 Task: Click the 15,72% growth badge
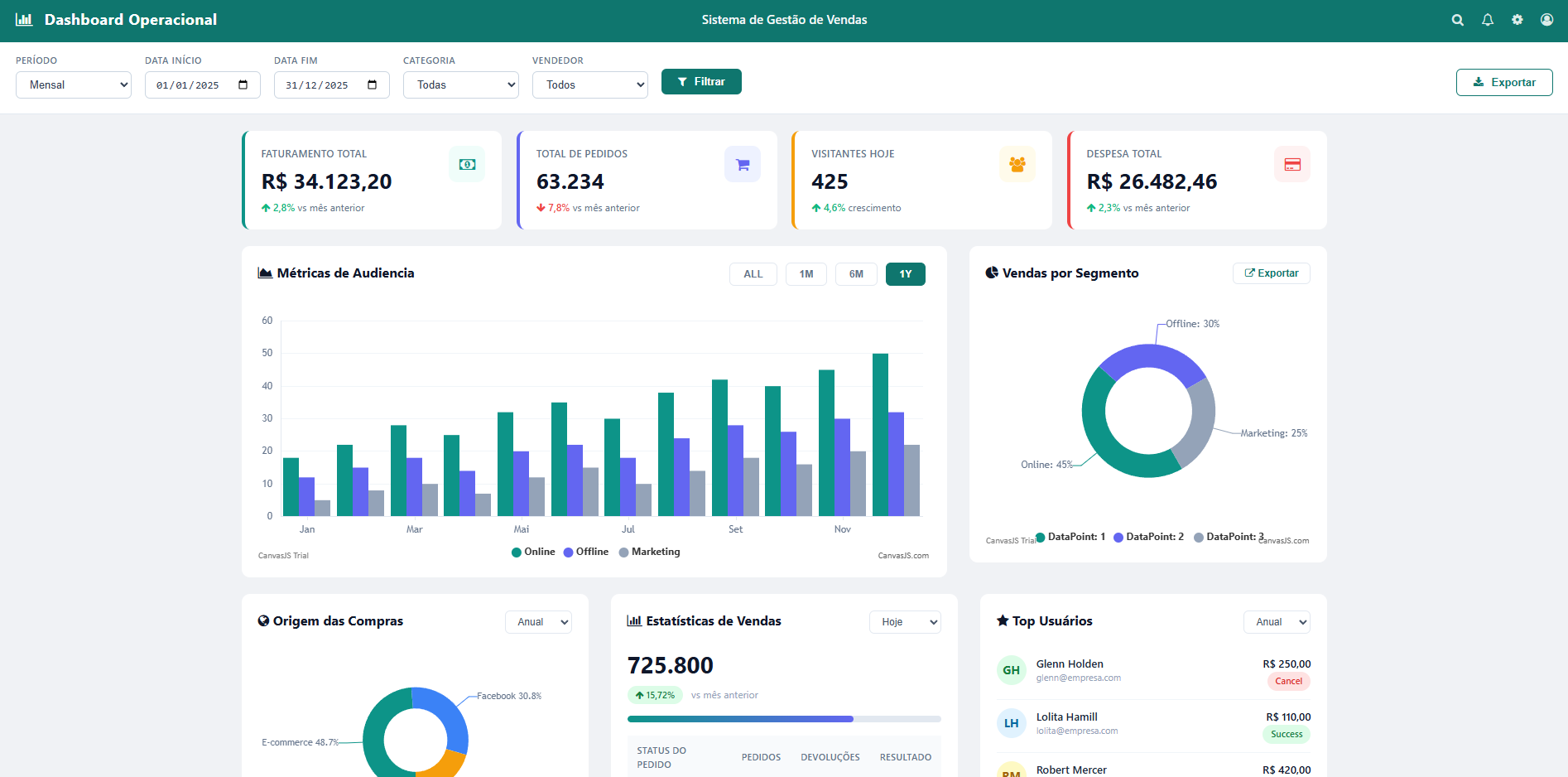655,696
